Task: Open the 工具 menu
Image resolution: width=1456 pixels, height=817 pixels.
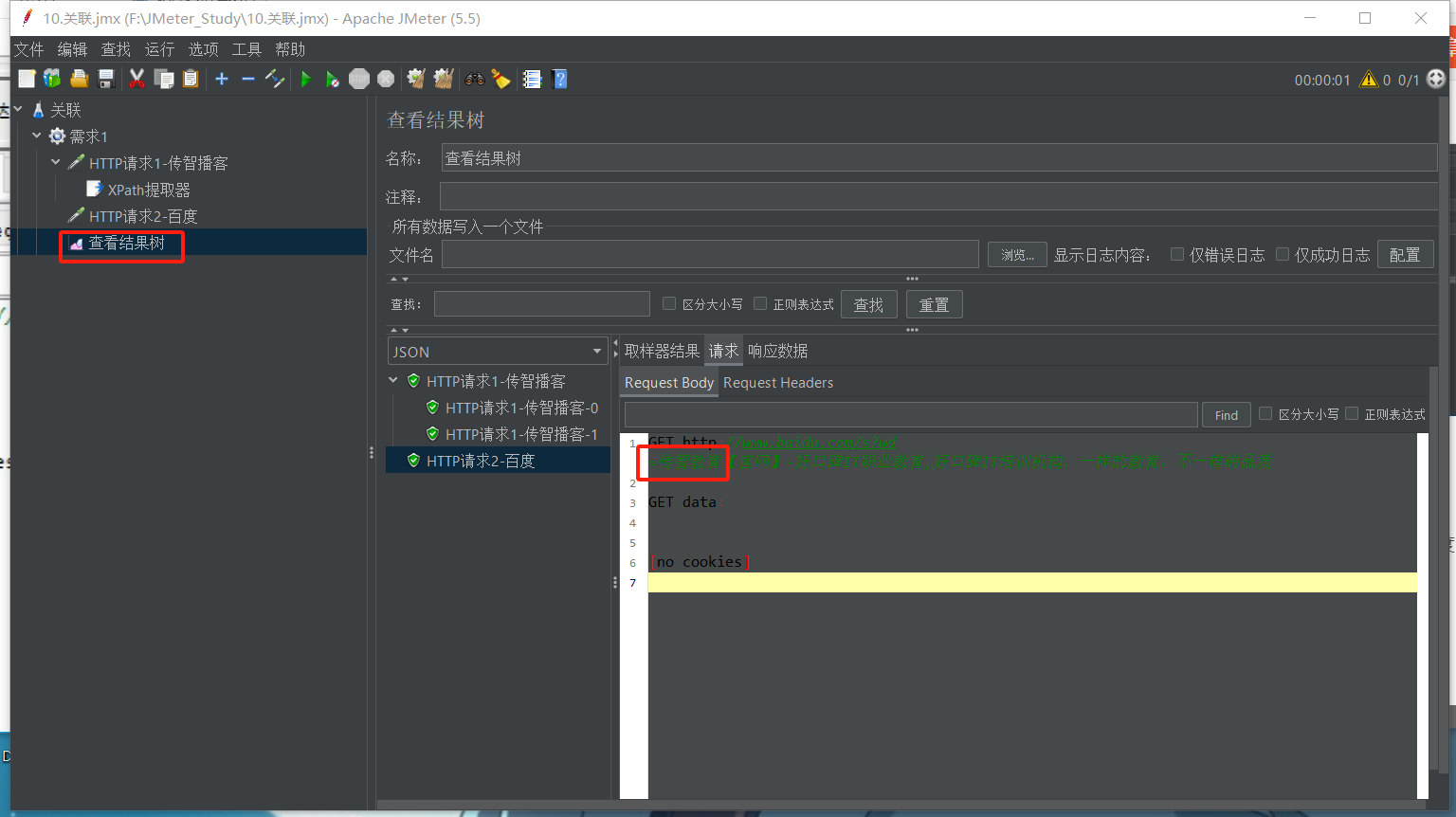Action: click(x=246, y=49)
